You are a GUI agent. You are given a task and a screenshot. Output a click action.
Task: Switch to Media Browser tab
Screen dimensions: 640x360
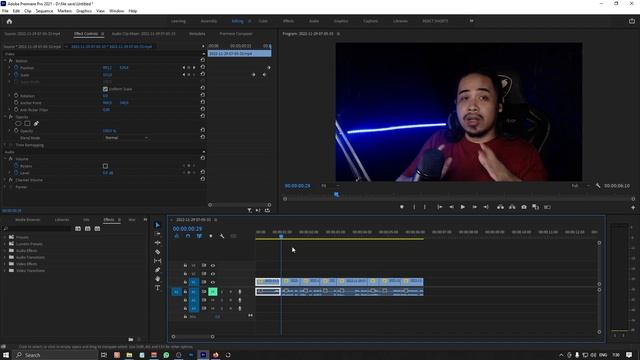pyautogui.click(x=27, y=220)
